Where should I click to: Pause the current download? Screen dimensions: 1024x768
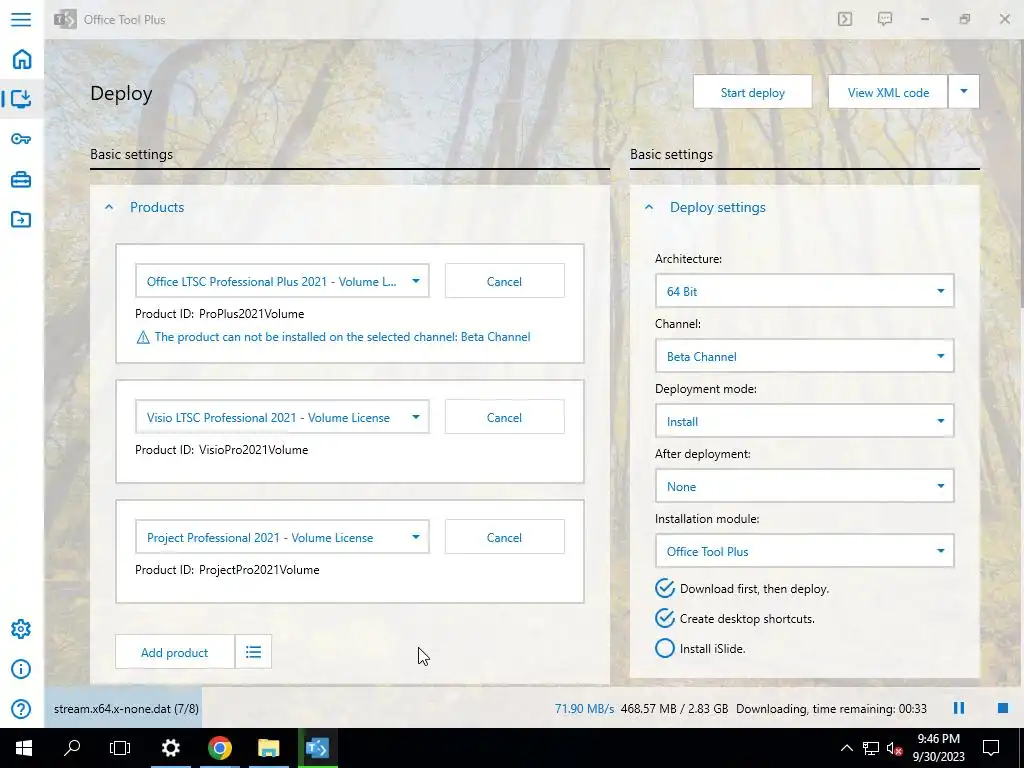[x=959, y=708]
